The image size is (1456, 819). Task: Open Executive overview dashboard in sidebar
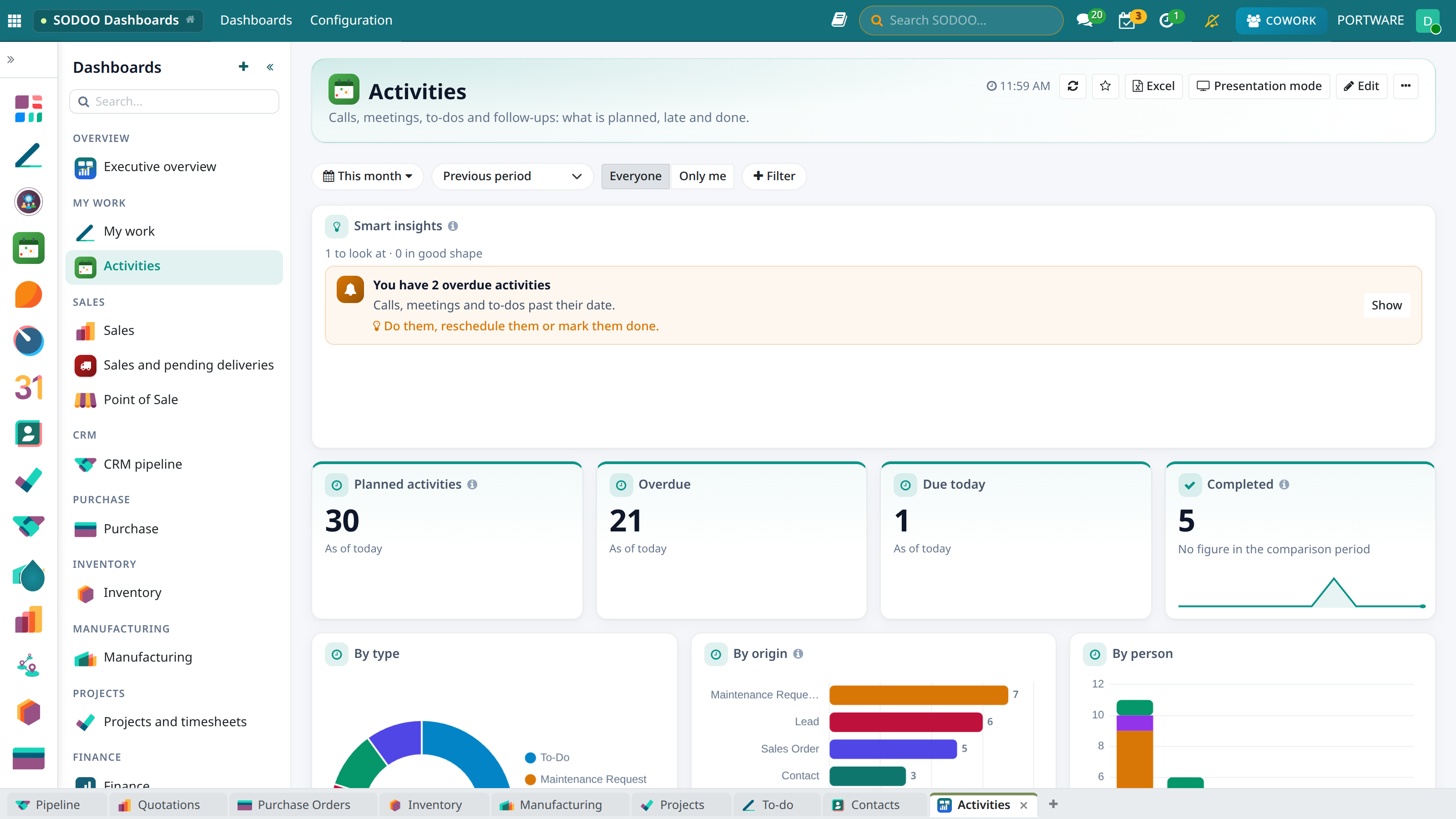tap(174, 167)
